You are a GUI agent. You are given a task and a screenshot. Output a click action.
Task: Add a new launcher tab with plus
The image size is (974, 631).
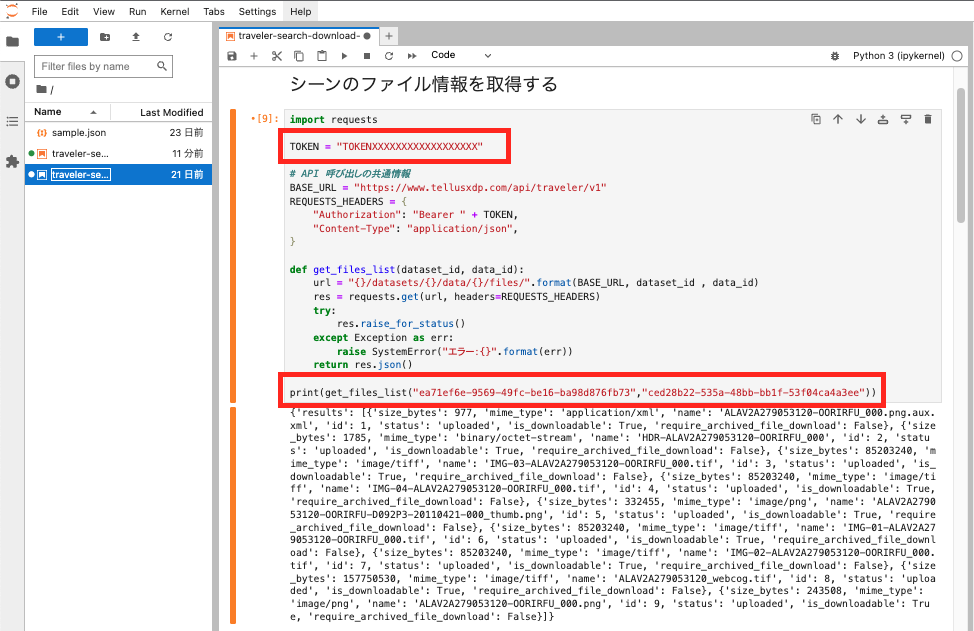coord(389,36)
